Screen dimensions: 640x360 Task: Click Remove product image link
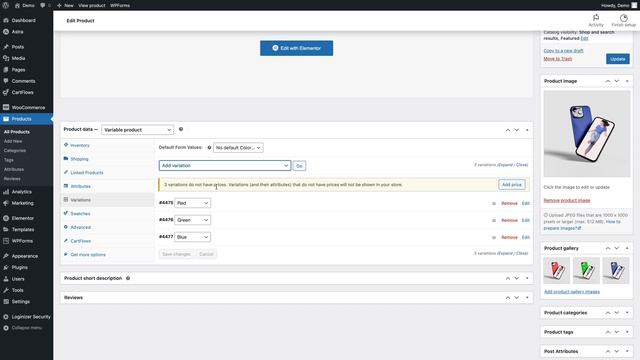[x=567, y=200]
